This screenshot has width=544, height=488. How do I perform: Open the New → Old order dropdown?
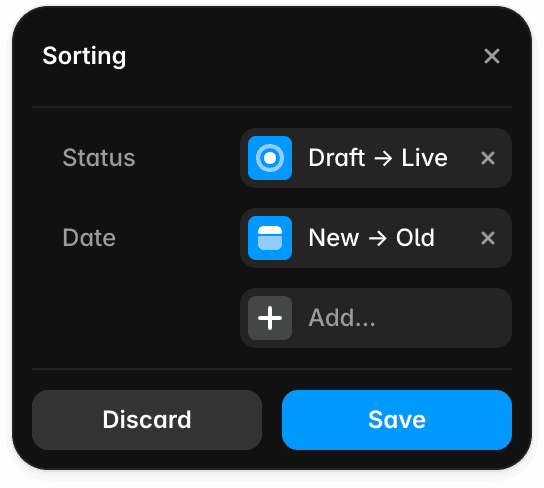click(x=376, y=238)
